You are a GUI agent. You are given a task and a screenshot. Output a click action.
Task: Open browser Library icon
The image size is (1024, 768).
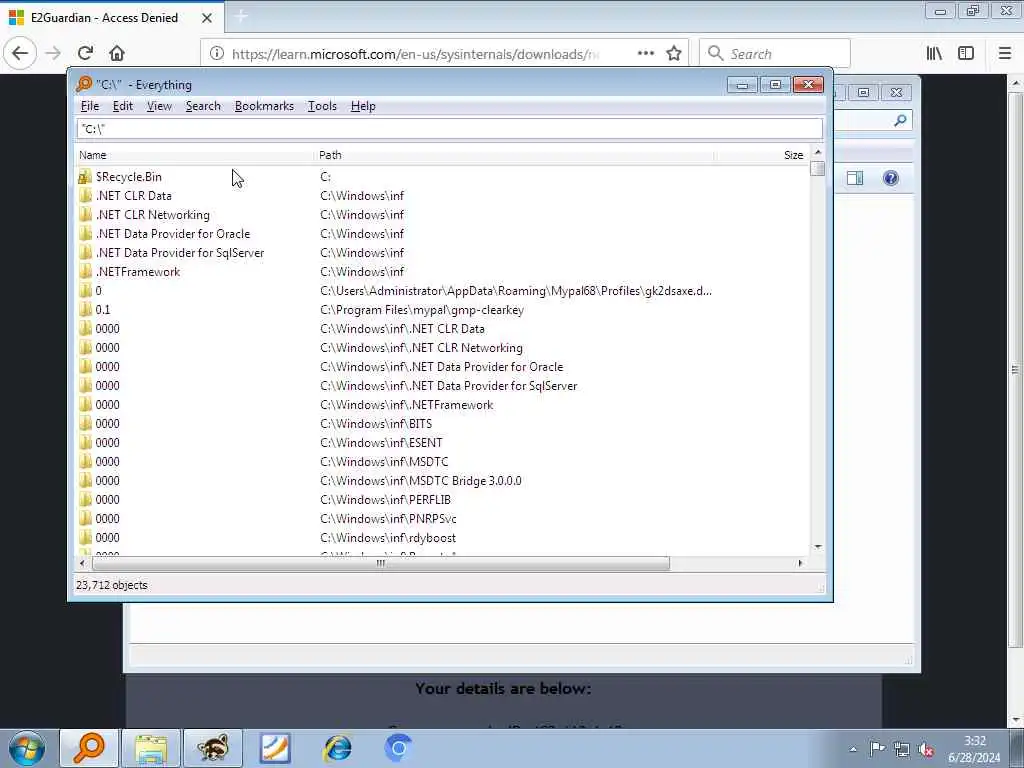(935, 54)
